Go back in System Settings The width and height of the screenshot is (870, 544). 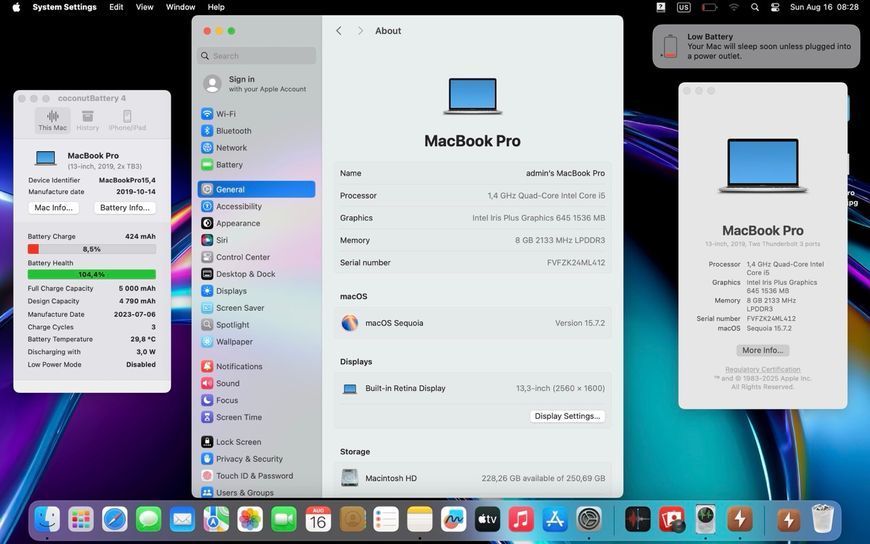tap(338, 31)
